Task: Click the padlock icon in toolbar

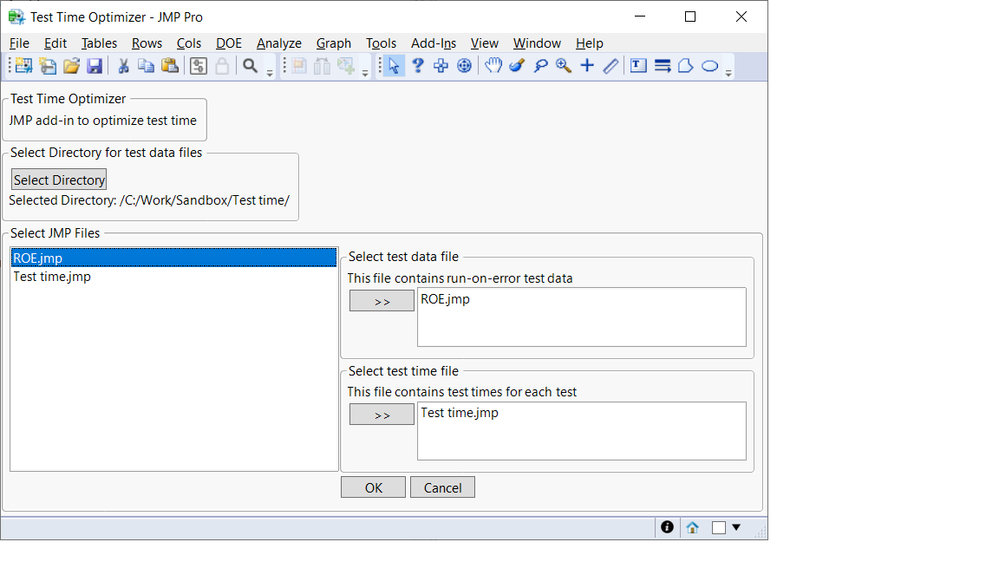Action: (222, 66)
